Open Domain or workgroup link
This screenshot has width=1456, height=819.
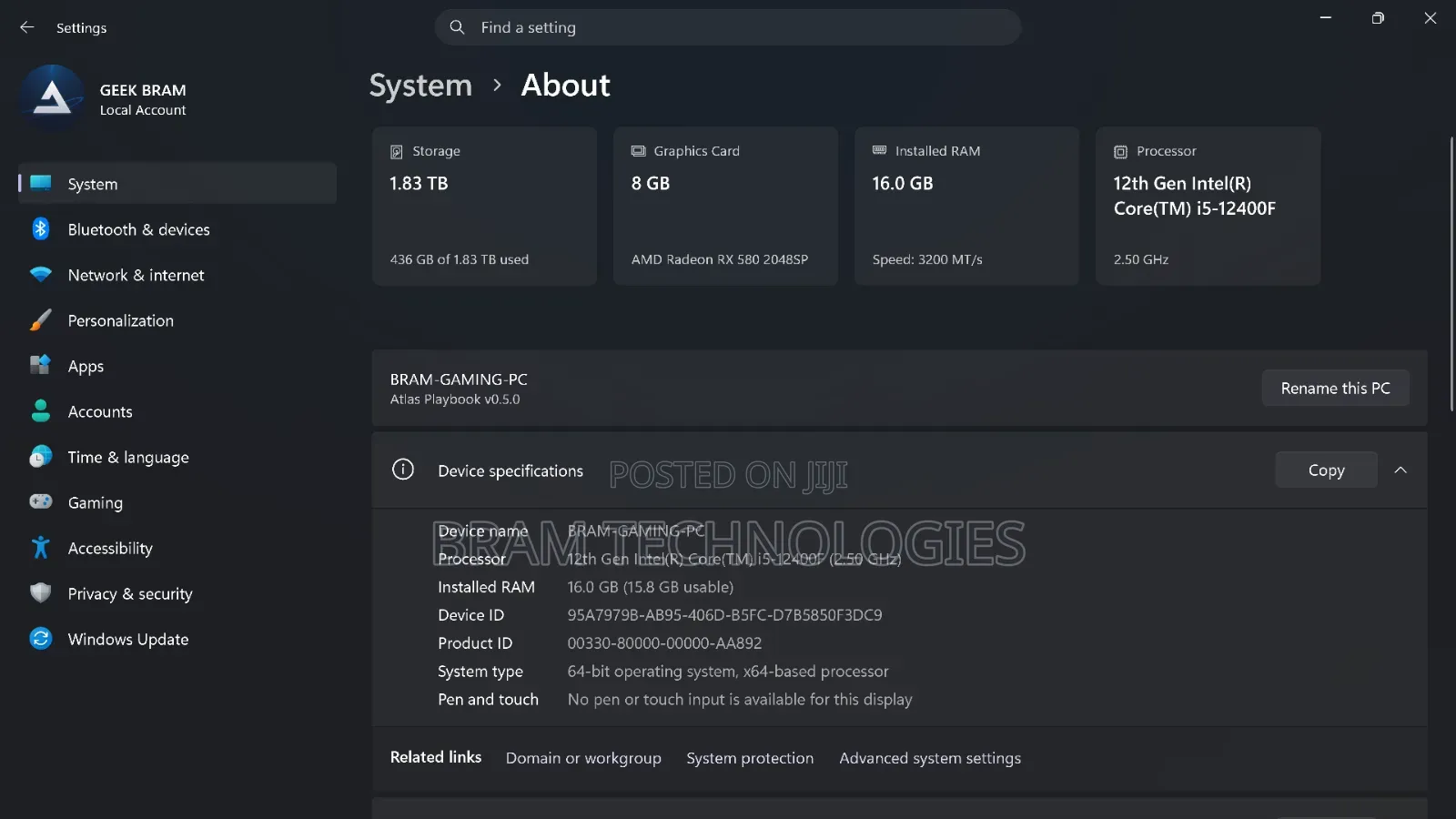(x=583, y=758)
